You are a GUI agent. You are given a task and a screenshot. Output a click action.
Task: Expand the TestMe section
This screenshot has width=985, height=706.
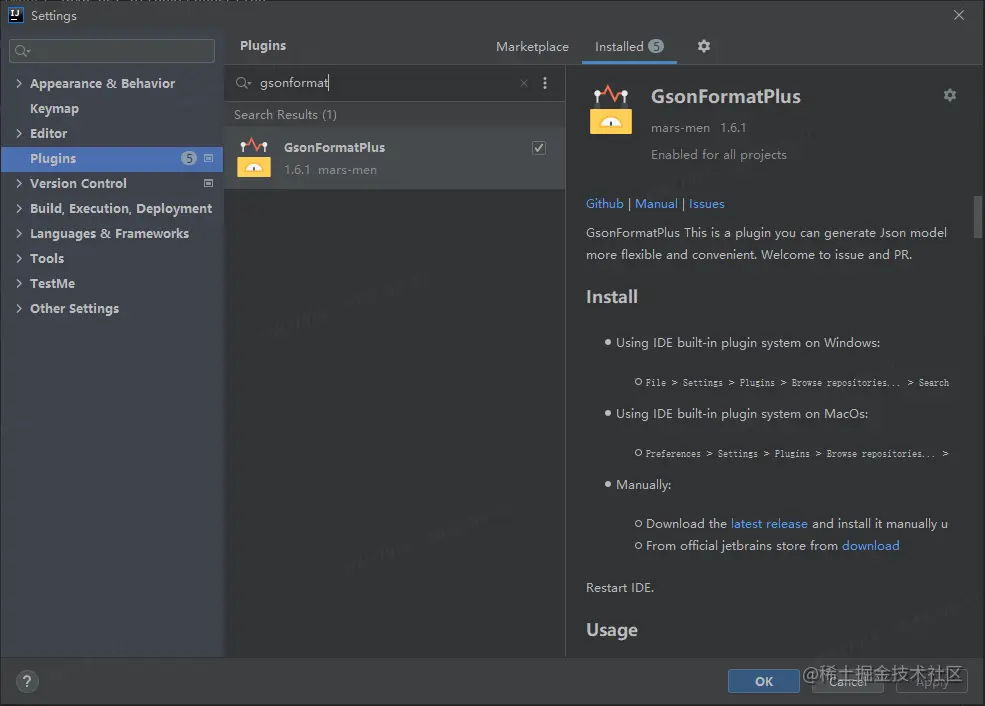tap(19, 283)
